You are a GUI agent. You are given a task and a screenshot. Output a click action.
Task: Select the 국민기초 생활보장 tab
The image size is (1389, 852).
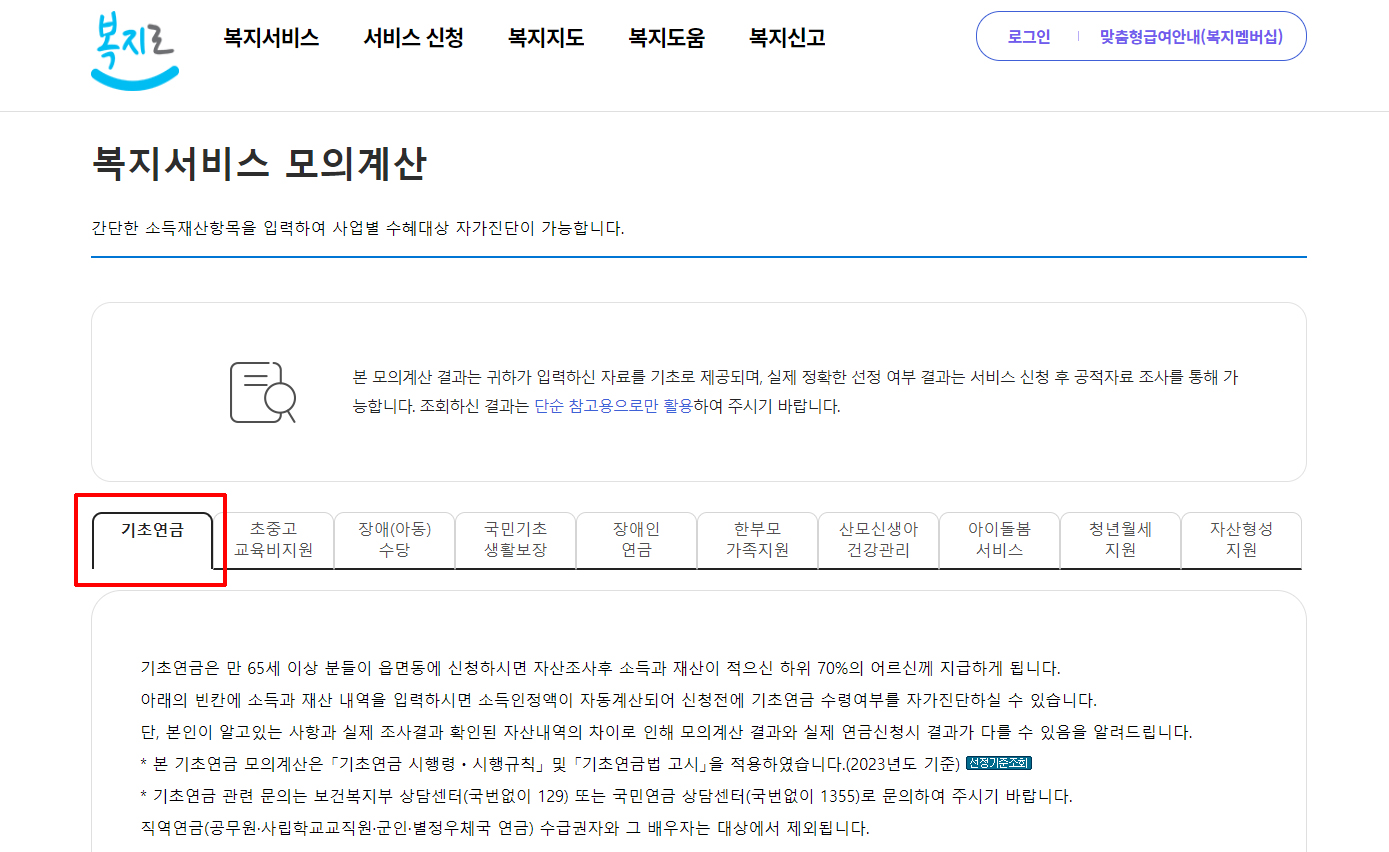coord(515,540)
